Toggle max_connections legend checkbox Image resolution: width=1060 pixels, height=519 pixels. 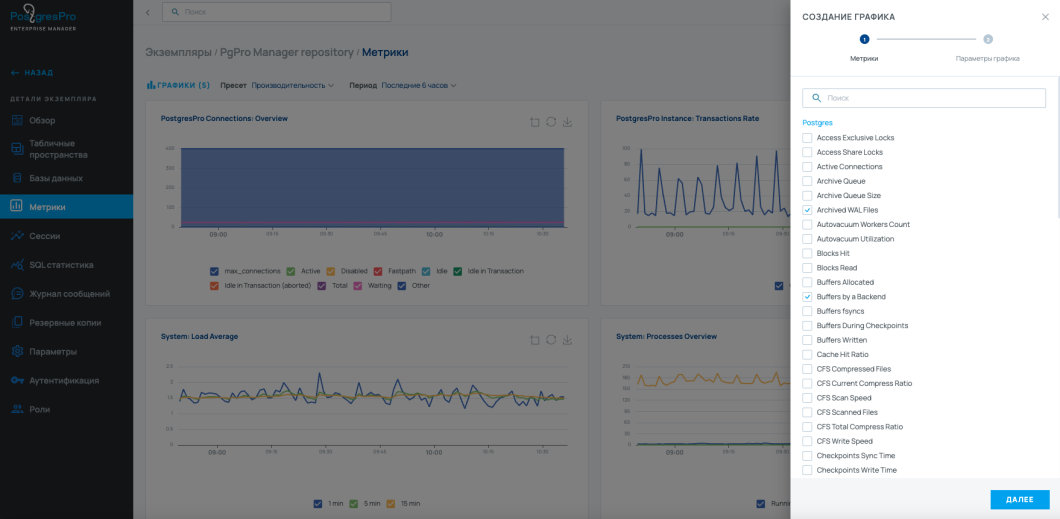(x=214, y=271)
